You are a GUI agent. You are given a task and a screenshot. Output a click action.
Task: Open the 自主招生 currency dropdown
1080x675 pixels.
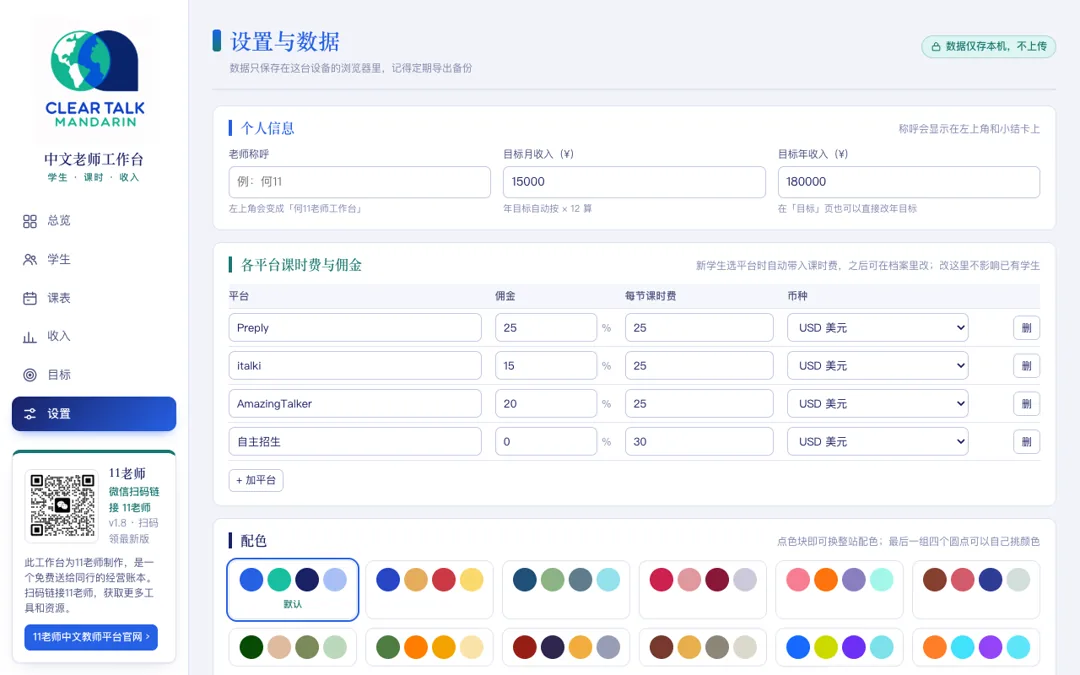pos(878,442)
